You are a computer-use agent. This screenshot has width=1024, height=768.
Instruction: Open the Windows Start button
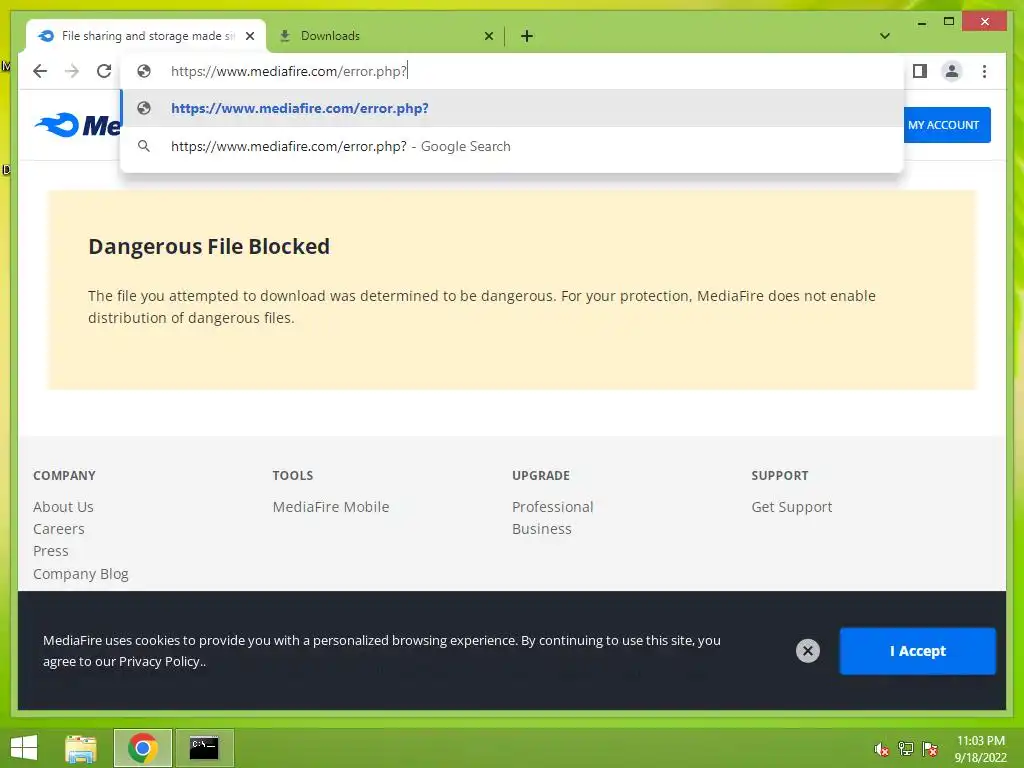(24, 748)
